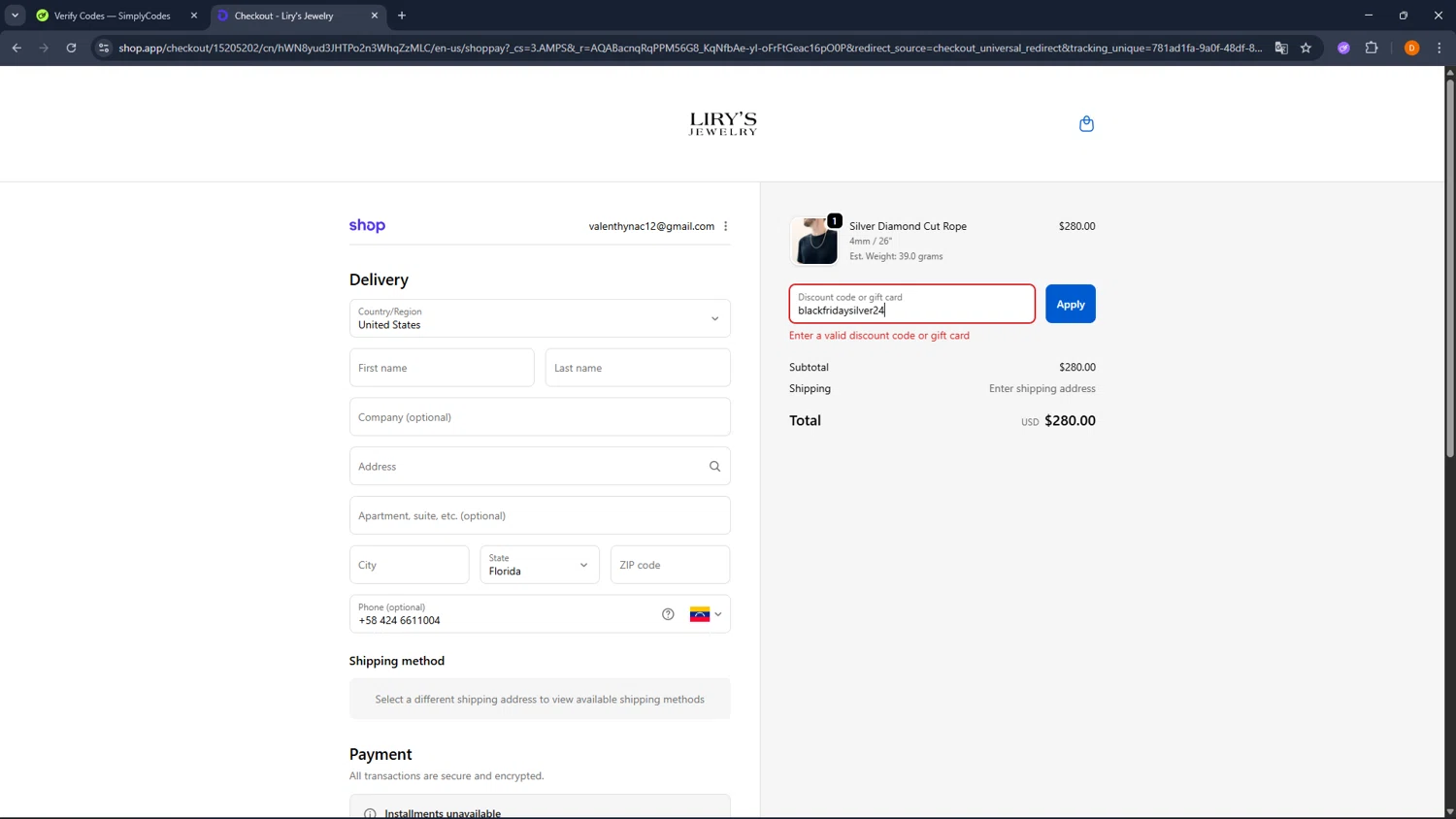Click the Company (optional) field
This screenshot has width=1456, height=819.
pos(540,417)
